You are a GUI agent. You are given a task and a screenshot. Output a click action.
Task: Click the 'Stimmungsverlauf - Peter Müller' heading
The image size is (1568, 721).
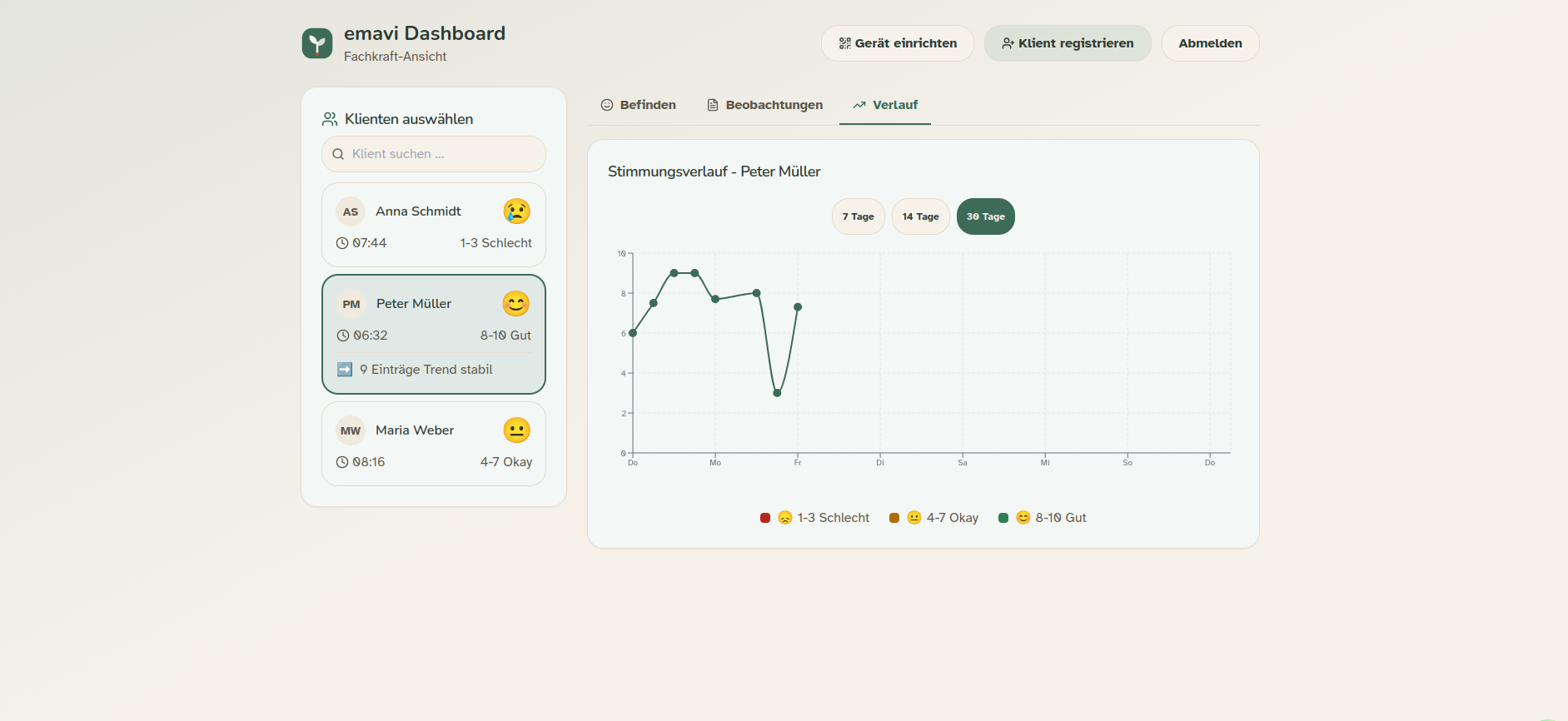[714, 172]
